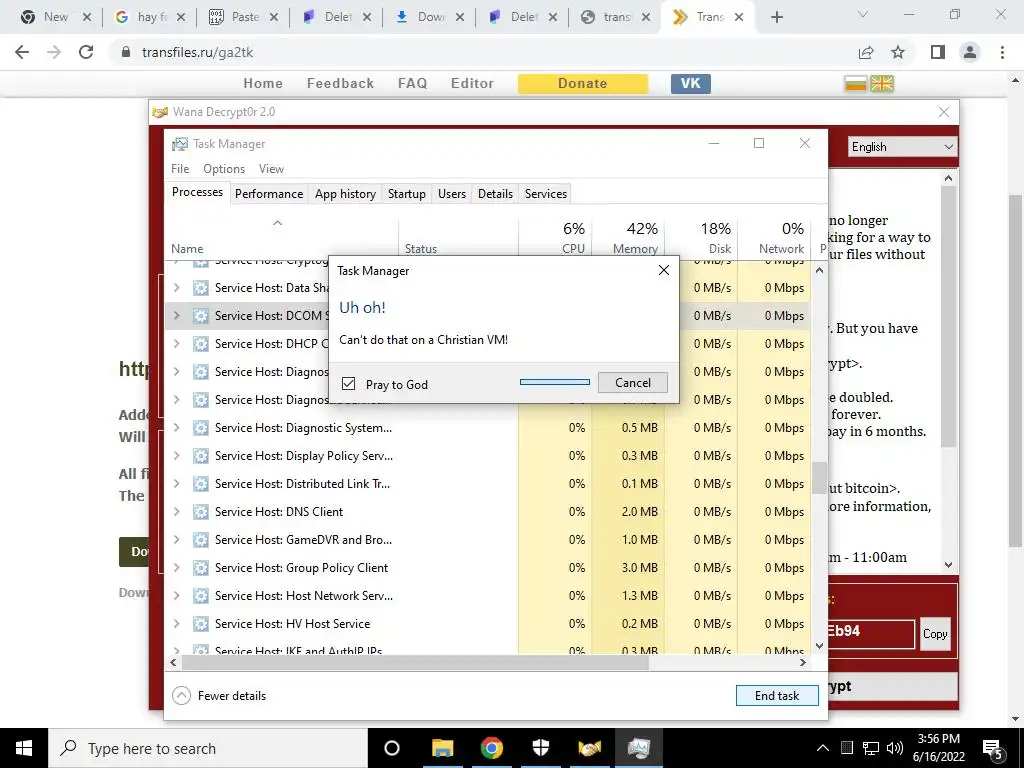Screen dimensions: 1024x768
Task: Click Copy button for bitcoin address
Action: point(935,633)
